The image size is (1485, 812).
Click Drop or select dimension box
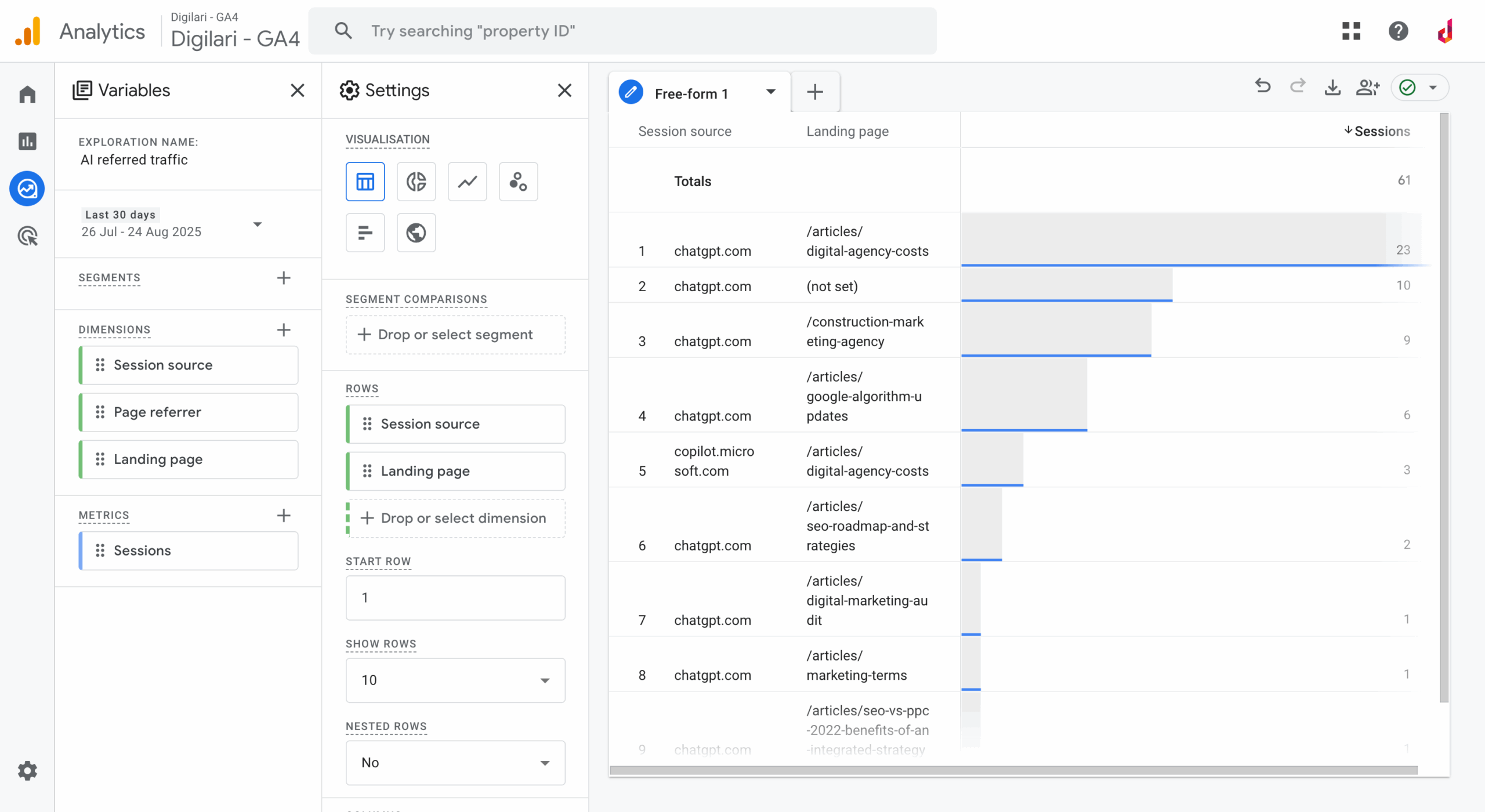pyautogui.click(x=455, y=518)
